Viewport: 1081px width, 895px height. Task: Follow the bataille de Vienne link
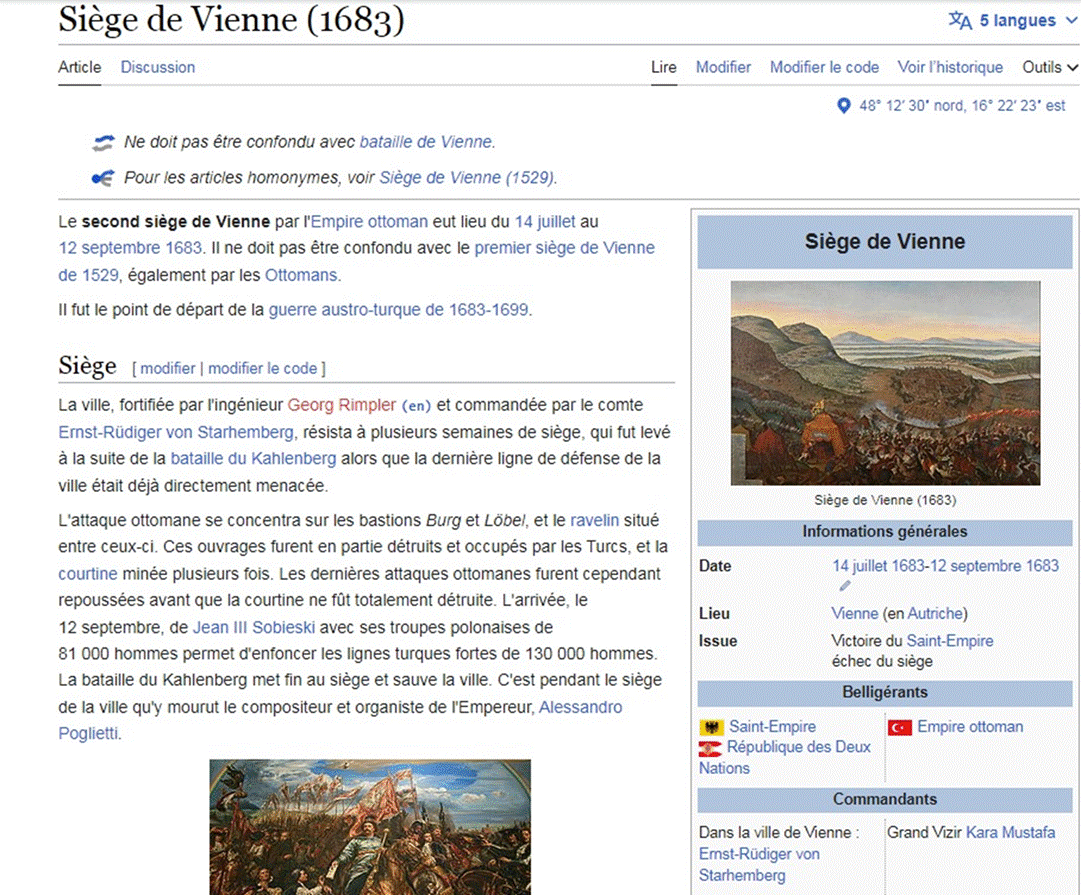(425, 141)
